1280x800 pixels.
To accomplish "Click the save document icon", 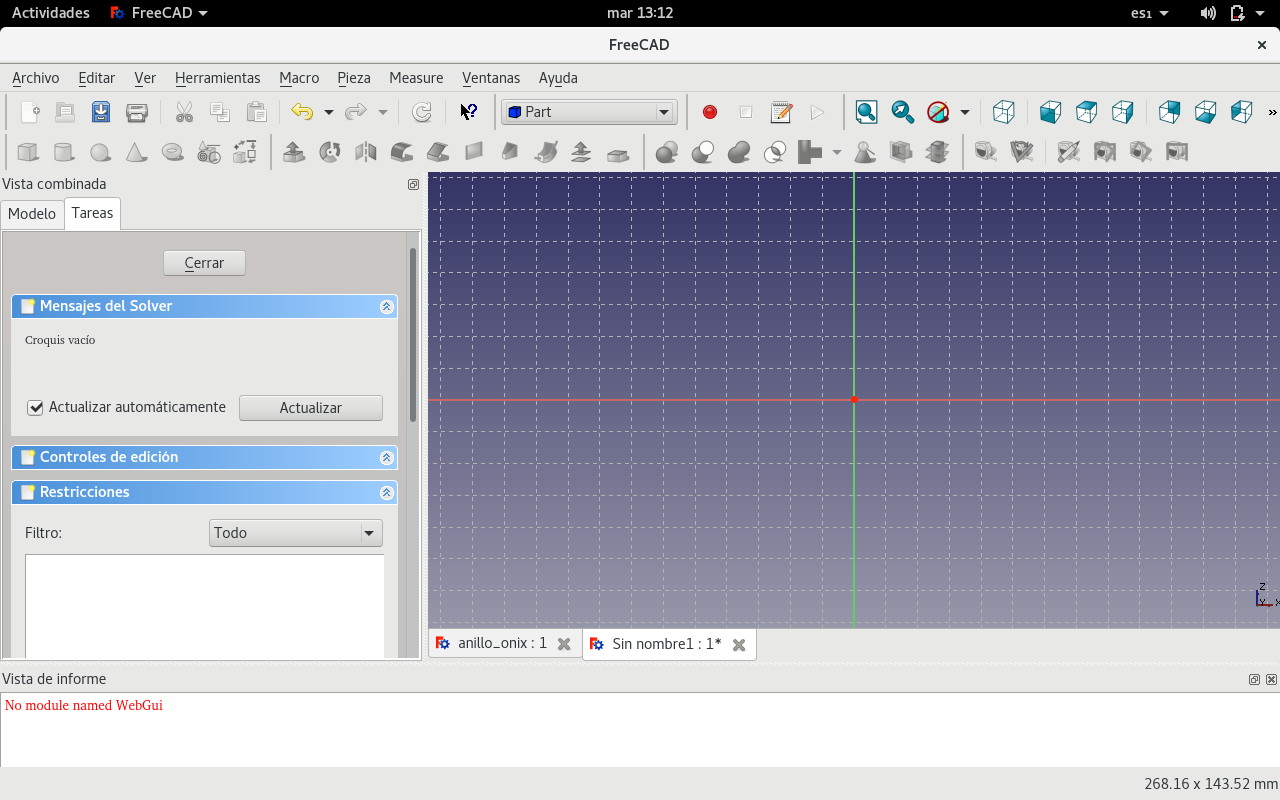I will tap(101, 112).
